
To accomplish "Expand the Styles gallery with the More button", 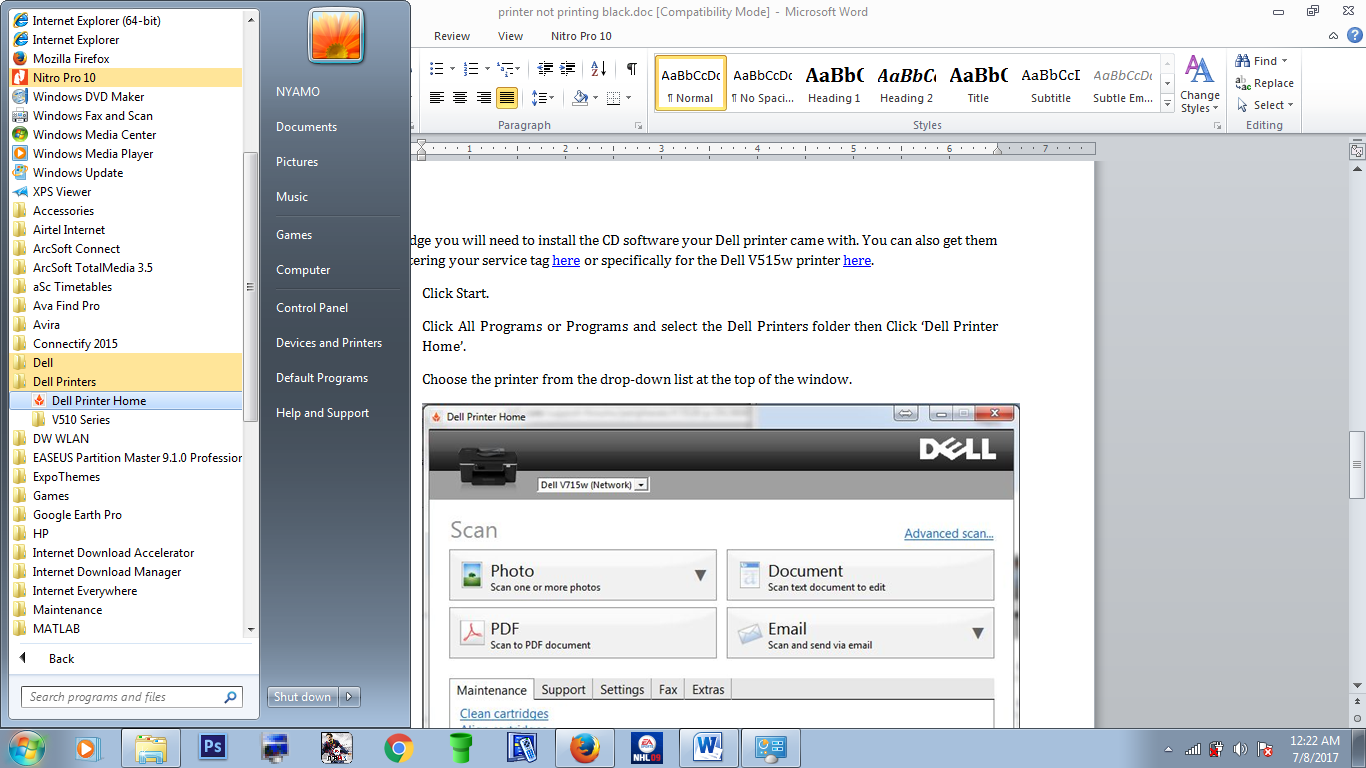I will pyautogui.click(x=1167, y=102).
